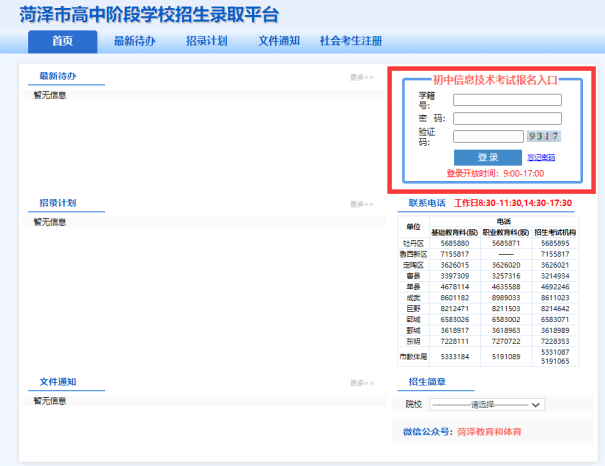The height and width of the screenshot is (466, 605).
Task: Click phone number 7270722 in table
Action: 506,341
